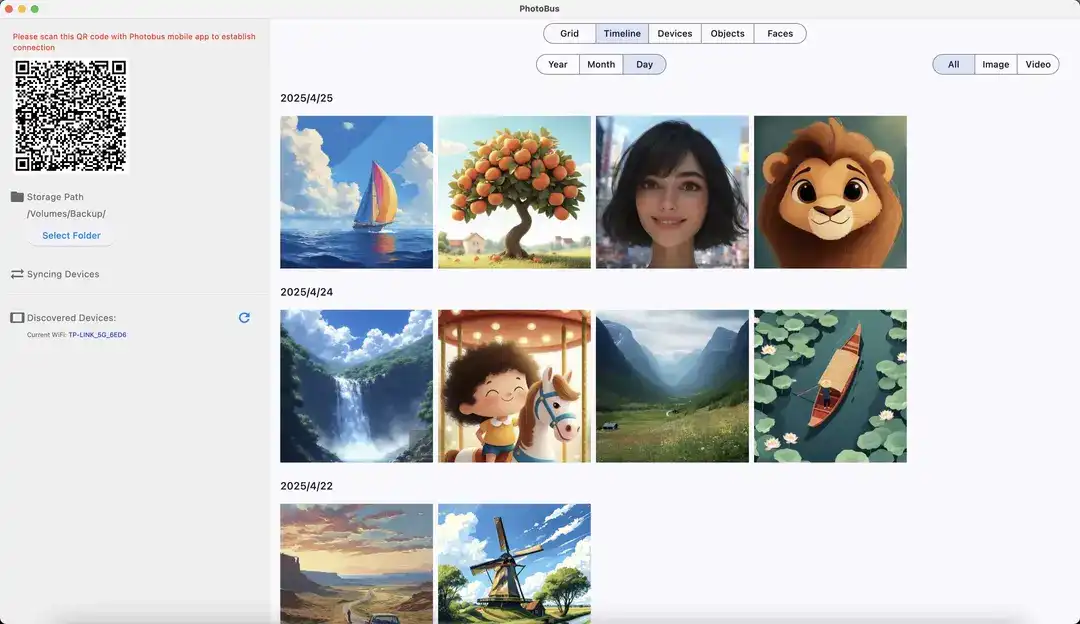This screenshot has height=624, width=1080.
Task: Click the refresh discovered devices icon
Action: coord(244,318)
